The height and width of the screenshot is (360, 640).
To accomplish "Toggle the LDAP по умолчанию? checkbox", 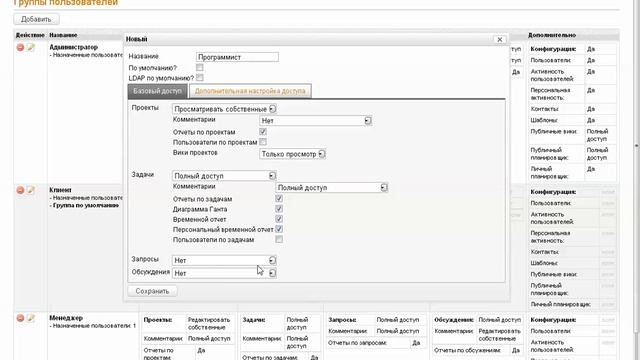I will click(200, 78).
